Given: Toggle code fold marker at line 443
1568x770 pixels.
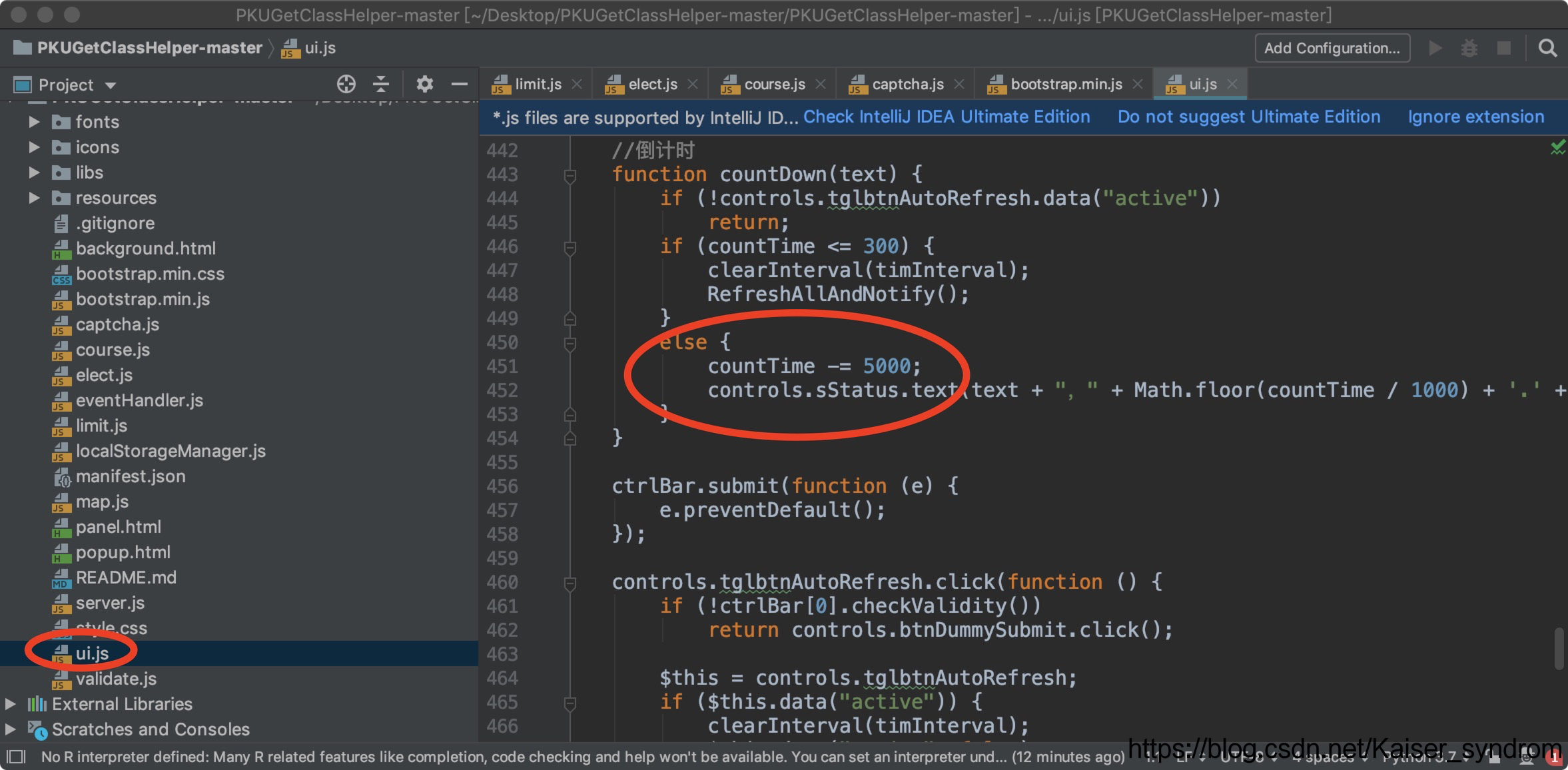Looking at the screenshot, I should [570, 175].
